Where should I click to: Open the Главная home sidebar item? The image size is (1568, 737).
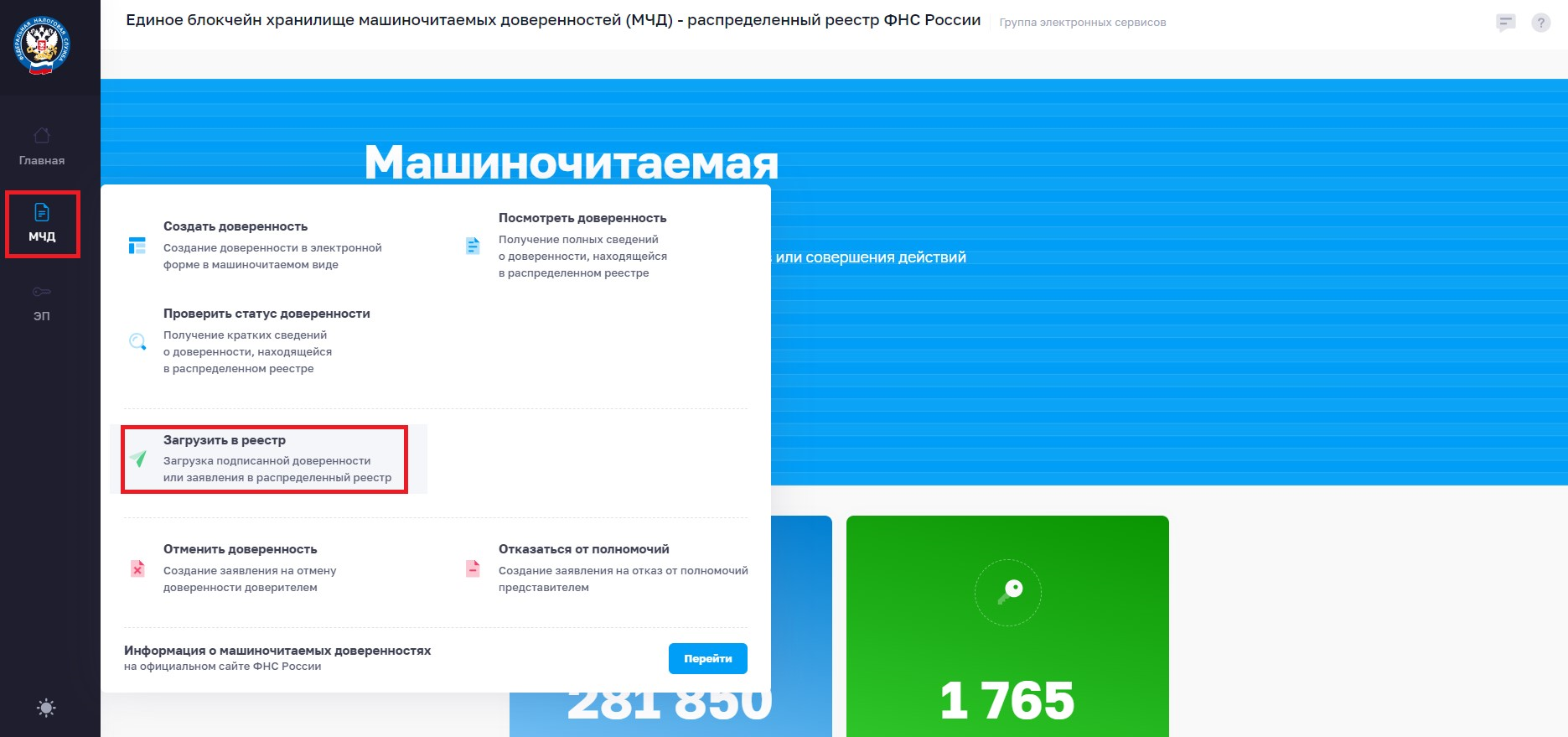(x=42, y=146)
